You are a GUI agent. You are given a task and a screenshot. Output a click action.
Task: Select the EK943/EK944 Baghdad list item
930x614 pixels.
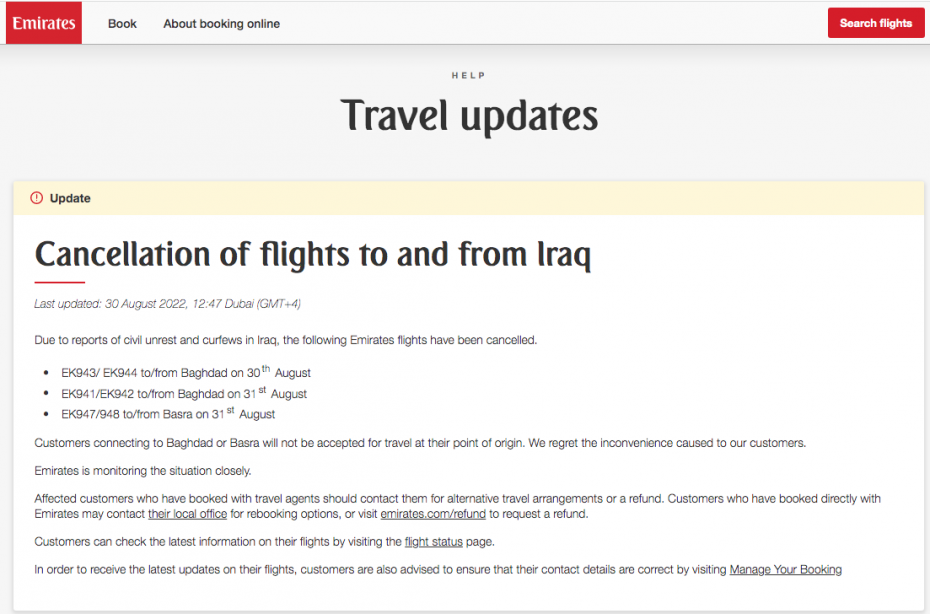[186, 373]
